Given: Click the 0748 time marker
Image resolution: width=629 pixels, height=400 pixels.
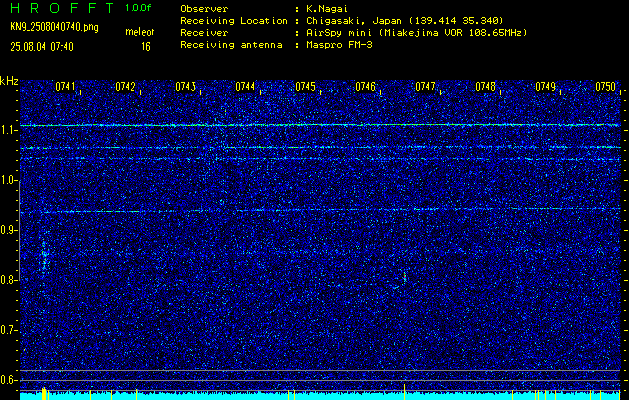Looking at the screenshot, I should tap(485, 87).
